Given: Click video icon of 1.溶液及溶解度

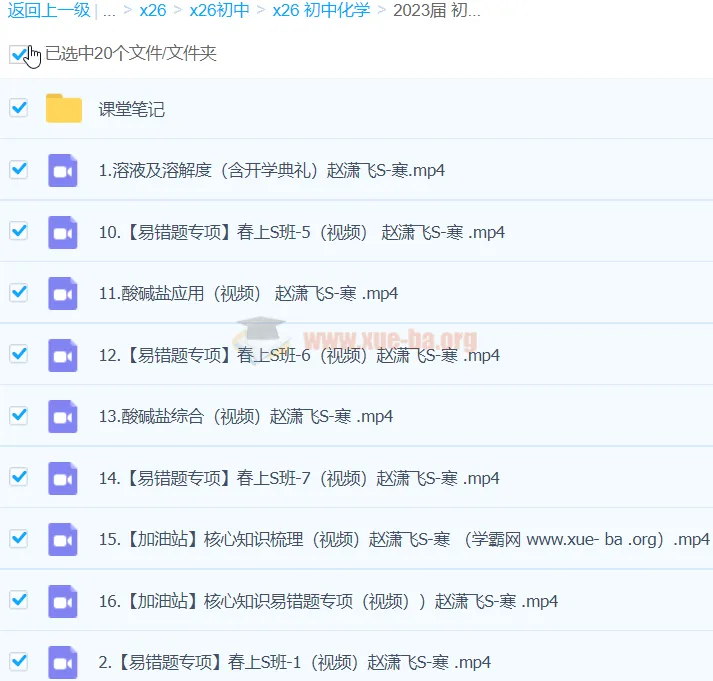Looking at the screenshot, I should tap(63, 170).
